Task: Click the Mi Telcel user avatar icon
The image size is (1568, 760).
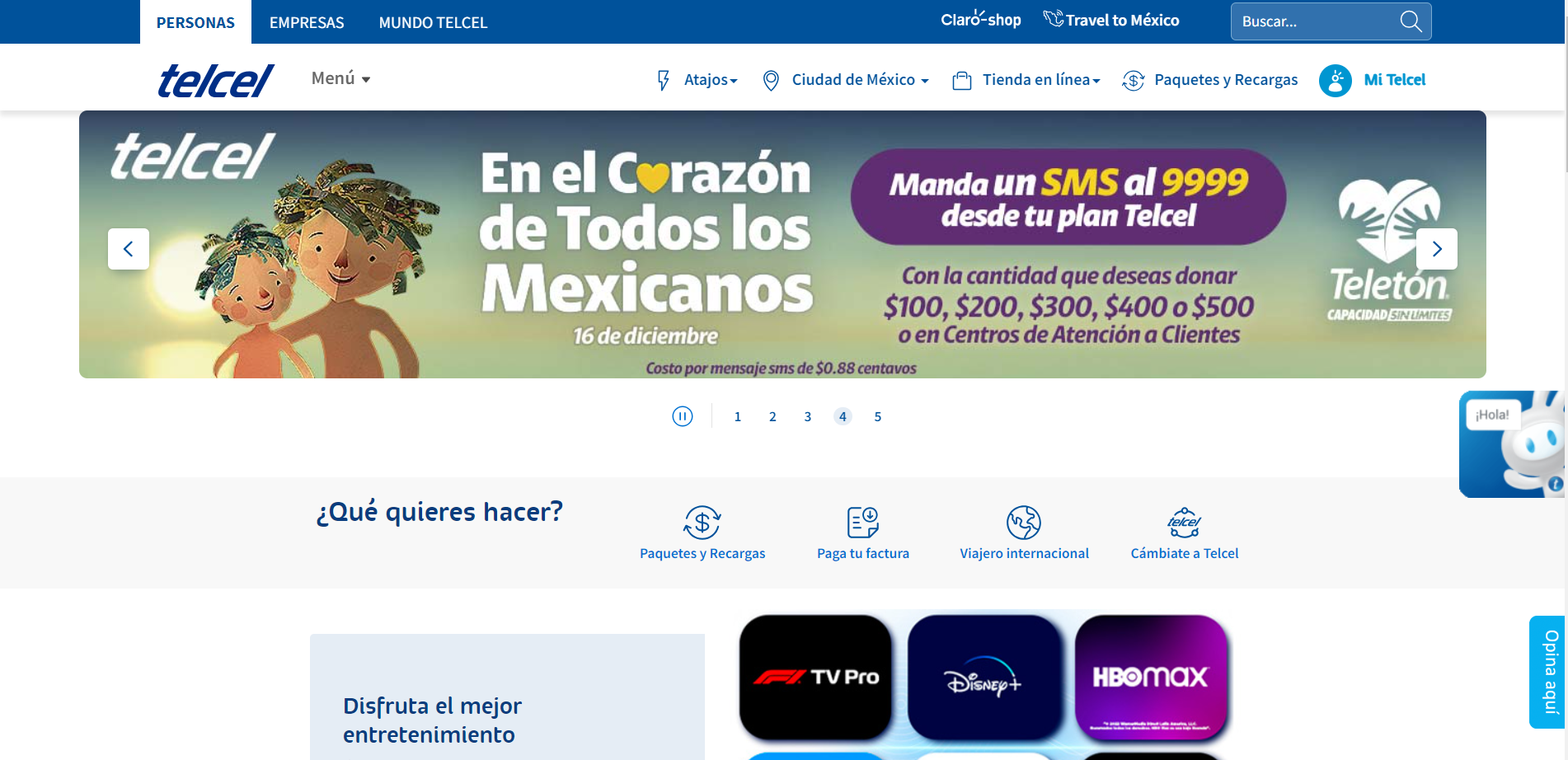Action: (1336, 80)
